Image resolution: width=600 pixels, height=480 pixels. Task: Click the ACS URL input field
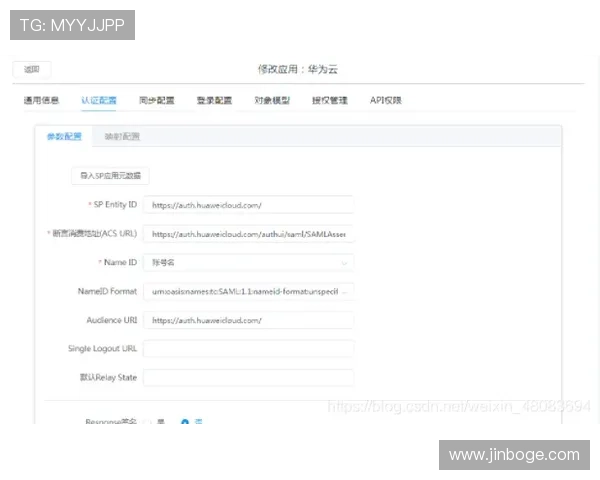coord(248,234)
